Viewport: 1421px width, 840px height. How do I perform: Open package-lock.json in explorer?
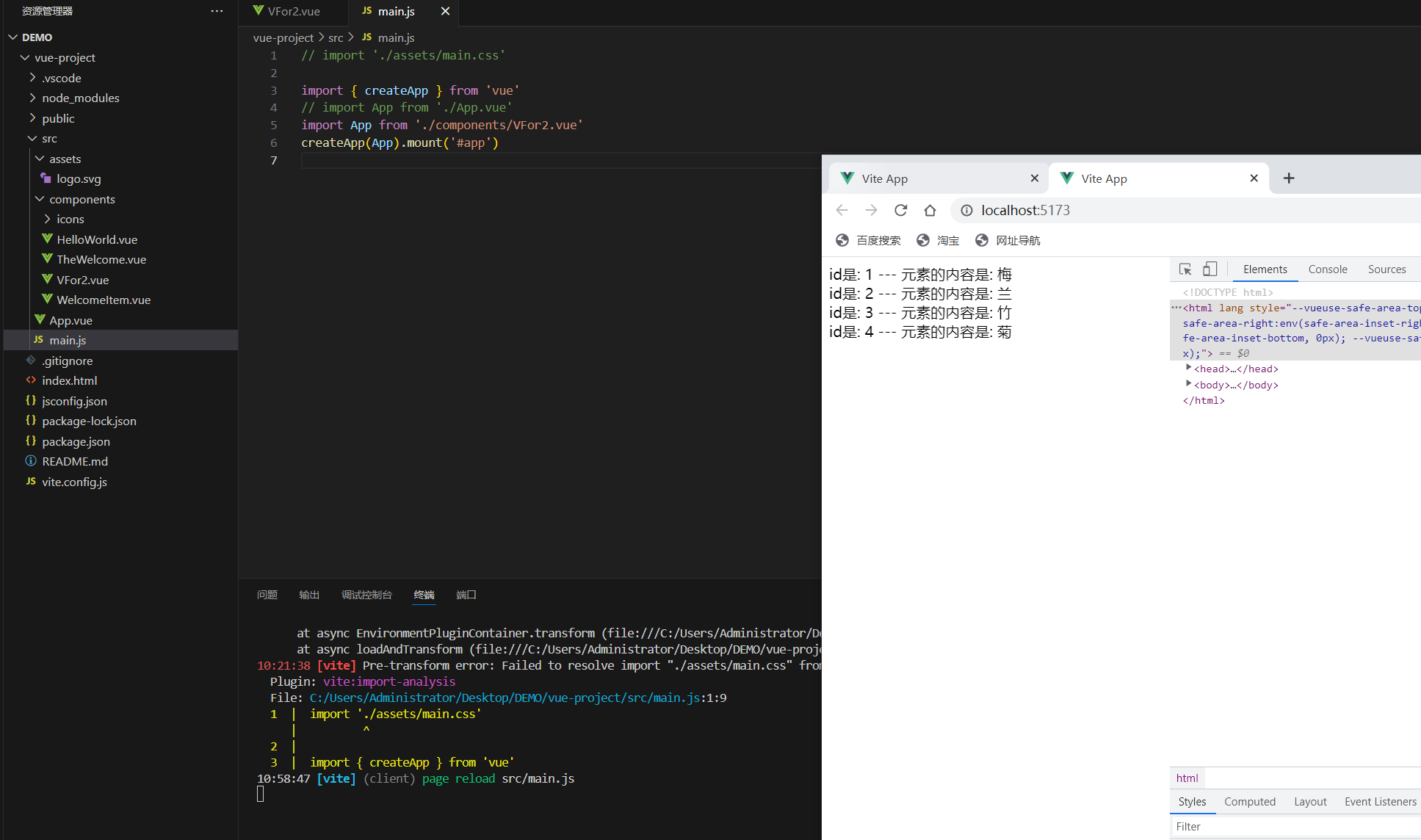coord(89,421)
